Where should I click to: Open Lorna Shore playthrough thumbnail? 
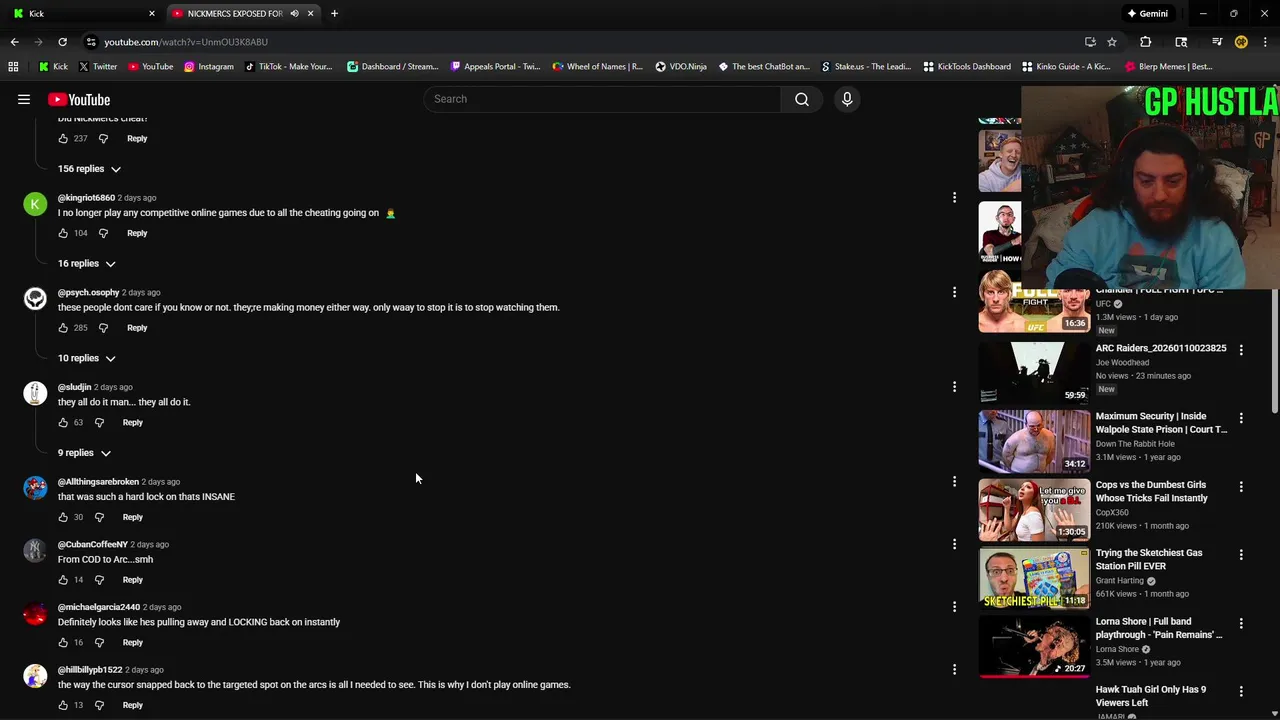1034,646
